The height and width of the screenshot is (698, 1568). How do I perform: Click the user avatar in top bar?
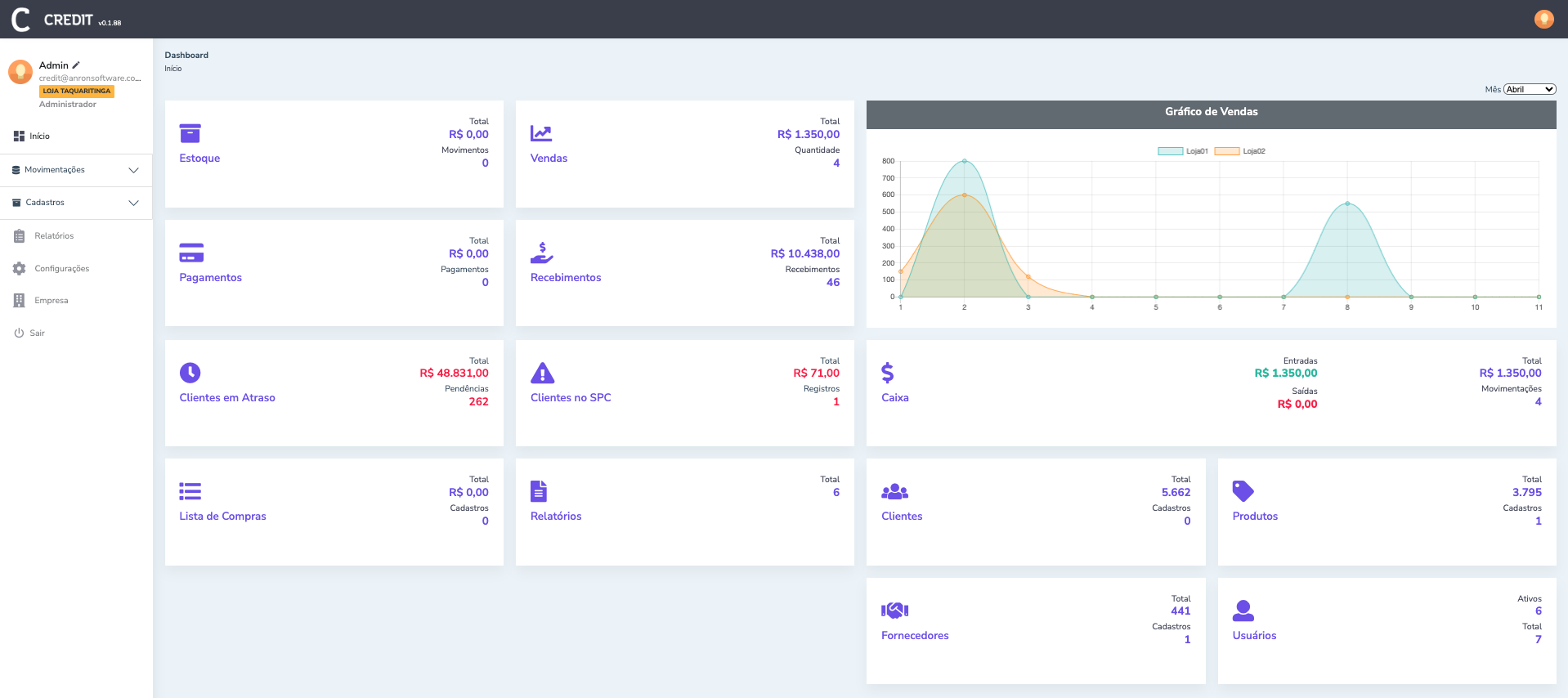pyautogui.click(x=1543, y=19)
